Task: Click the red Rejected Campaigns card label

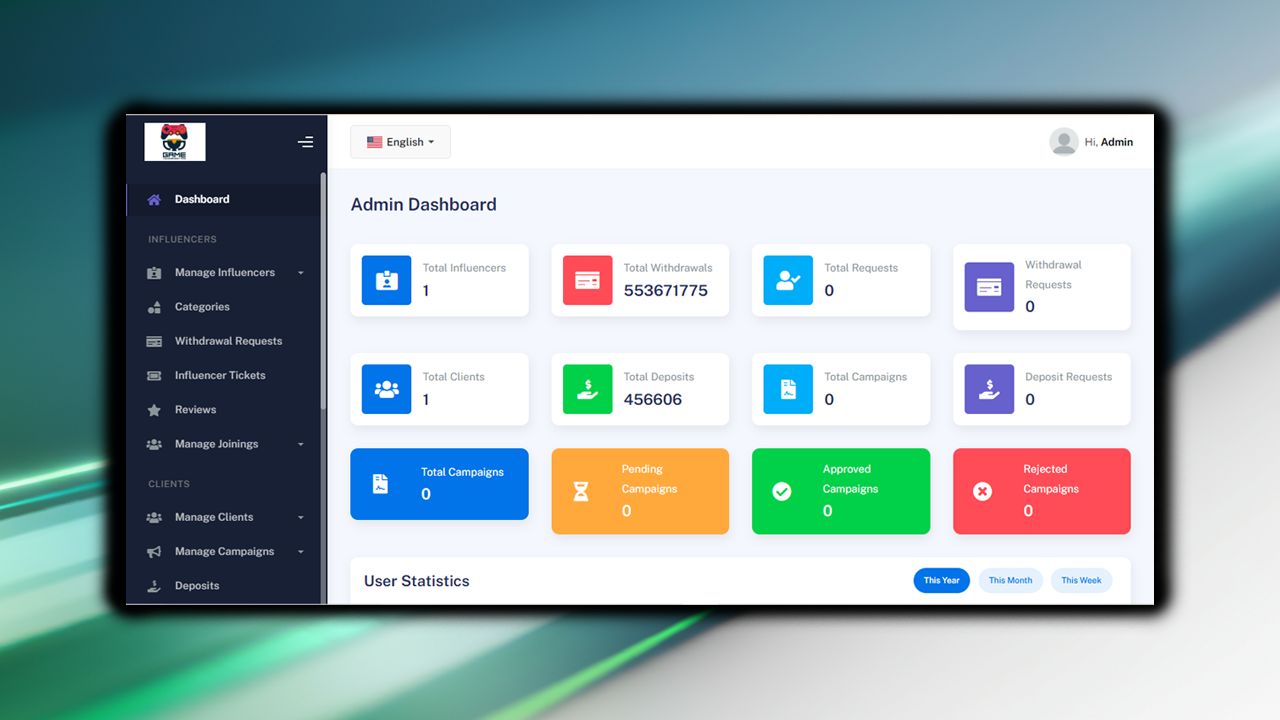Action: coord(1051,479)
